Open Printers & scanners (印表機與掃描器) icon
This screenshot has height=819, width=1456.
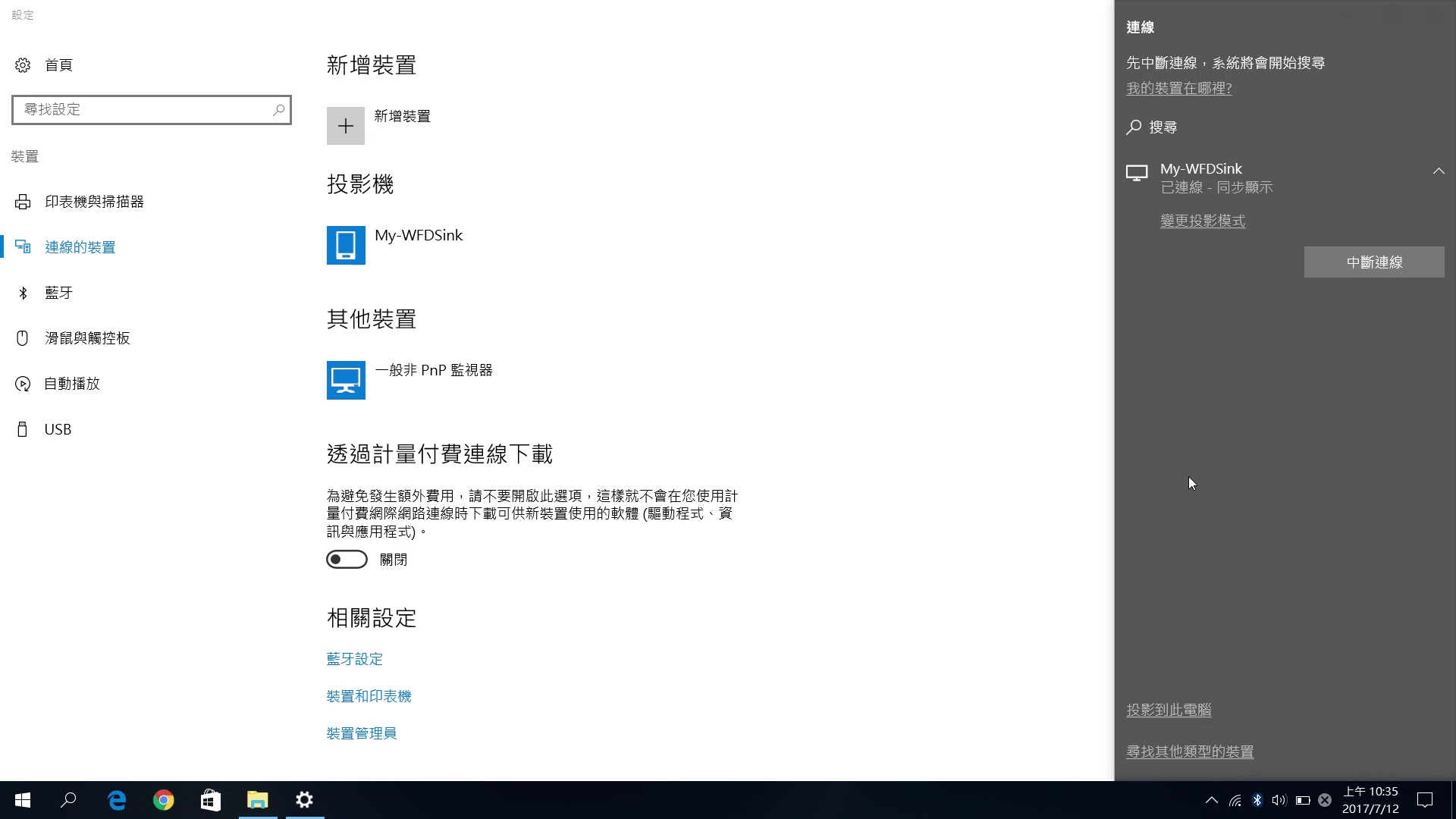23,202
